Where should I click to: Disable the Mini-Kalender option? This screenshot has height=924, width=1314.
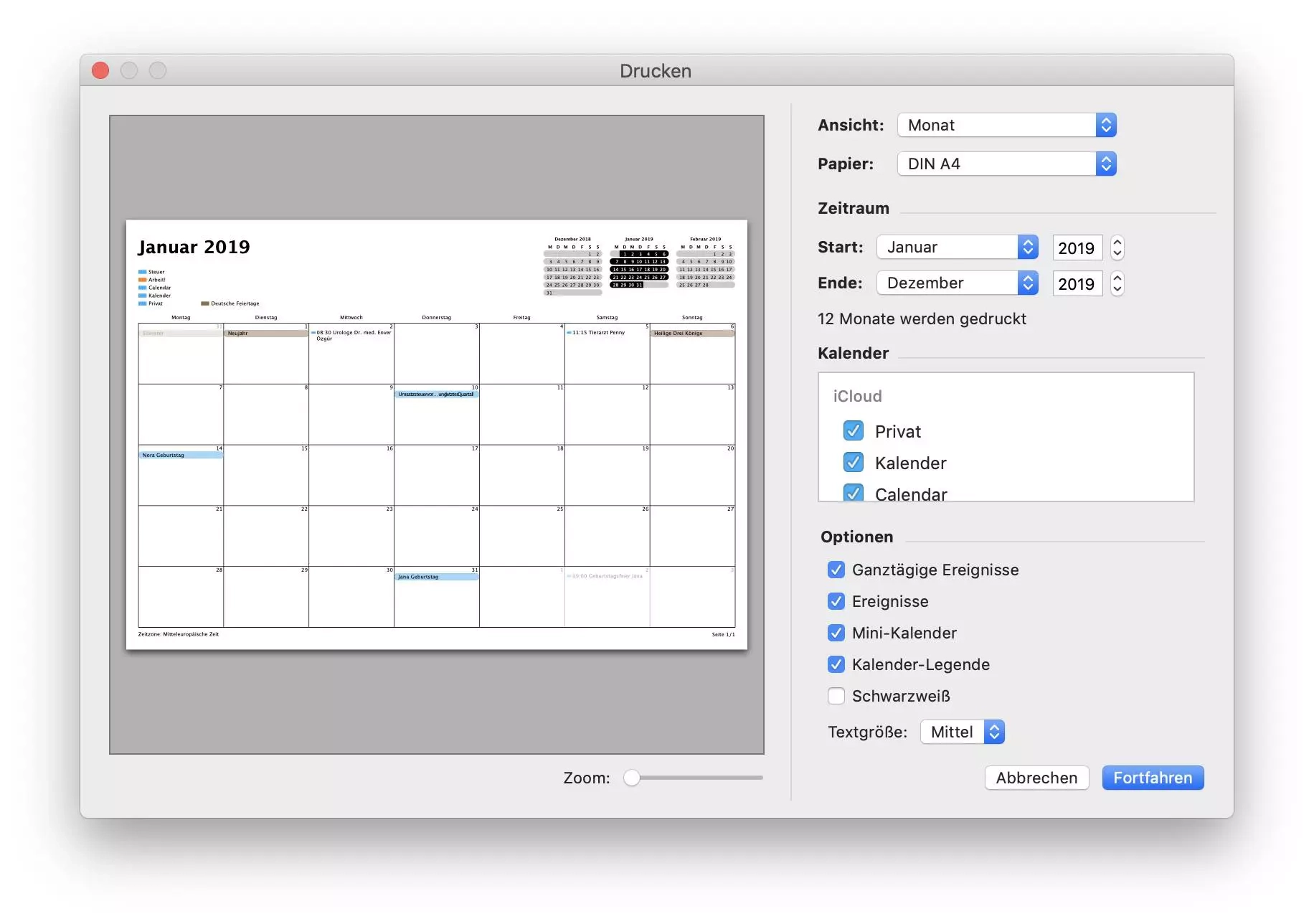point(836,633)
